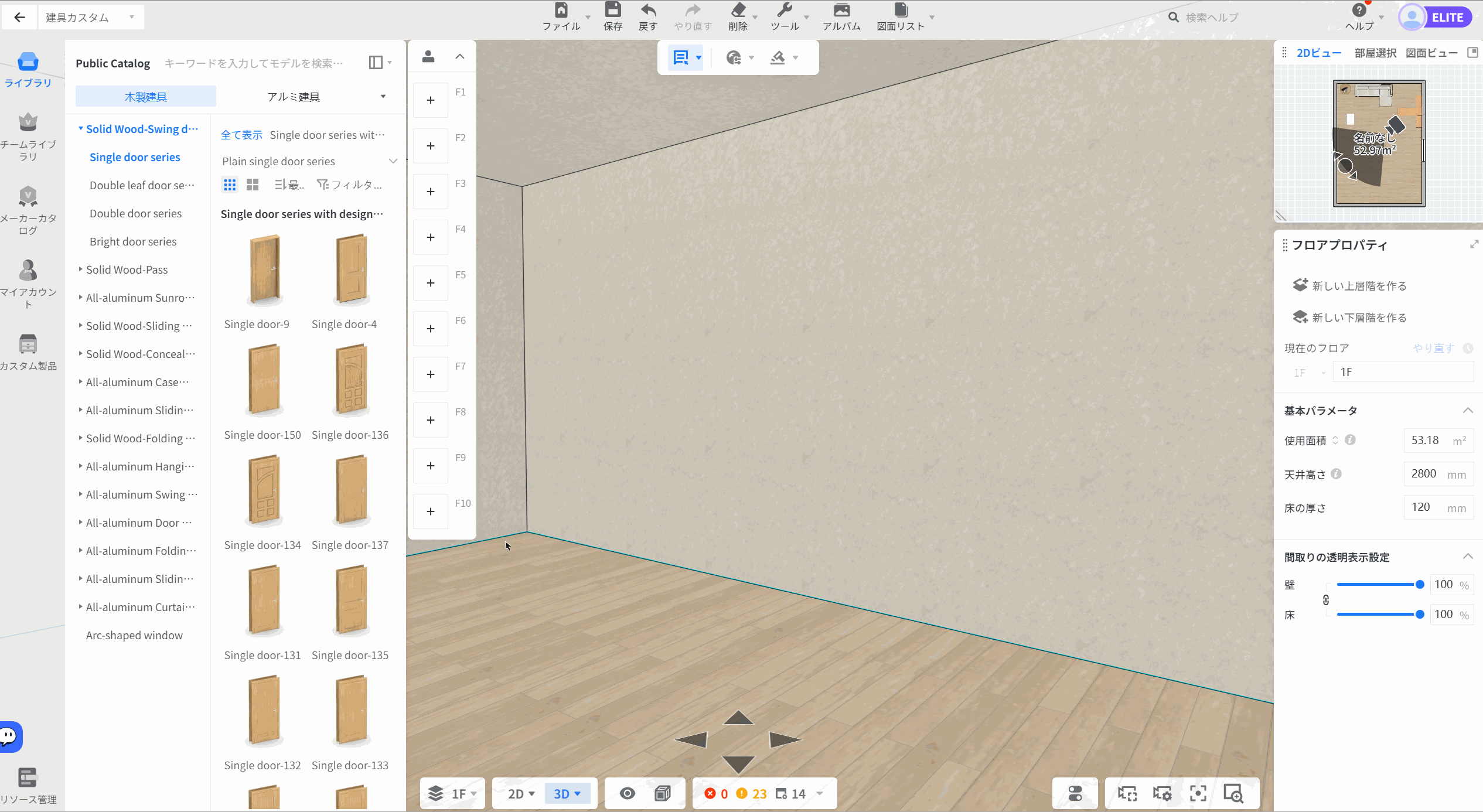Switch to 2D view mode
Image resolution: width=1483 pixels, height=812 pixels.
click(521, 794)
